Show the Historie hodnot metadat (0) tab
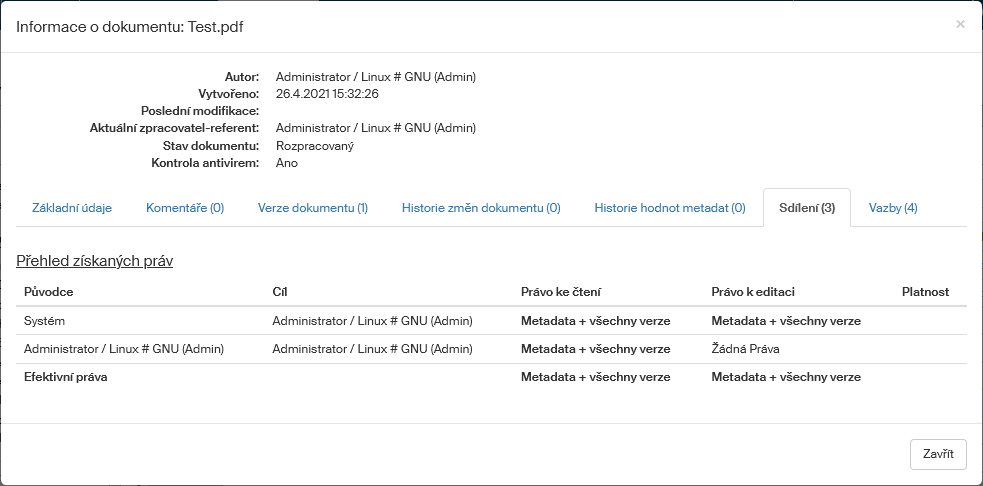This screenshot has height=486, width=983. coord(670,208)
